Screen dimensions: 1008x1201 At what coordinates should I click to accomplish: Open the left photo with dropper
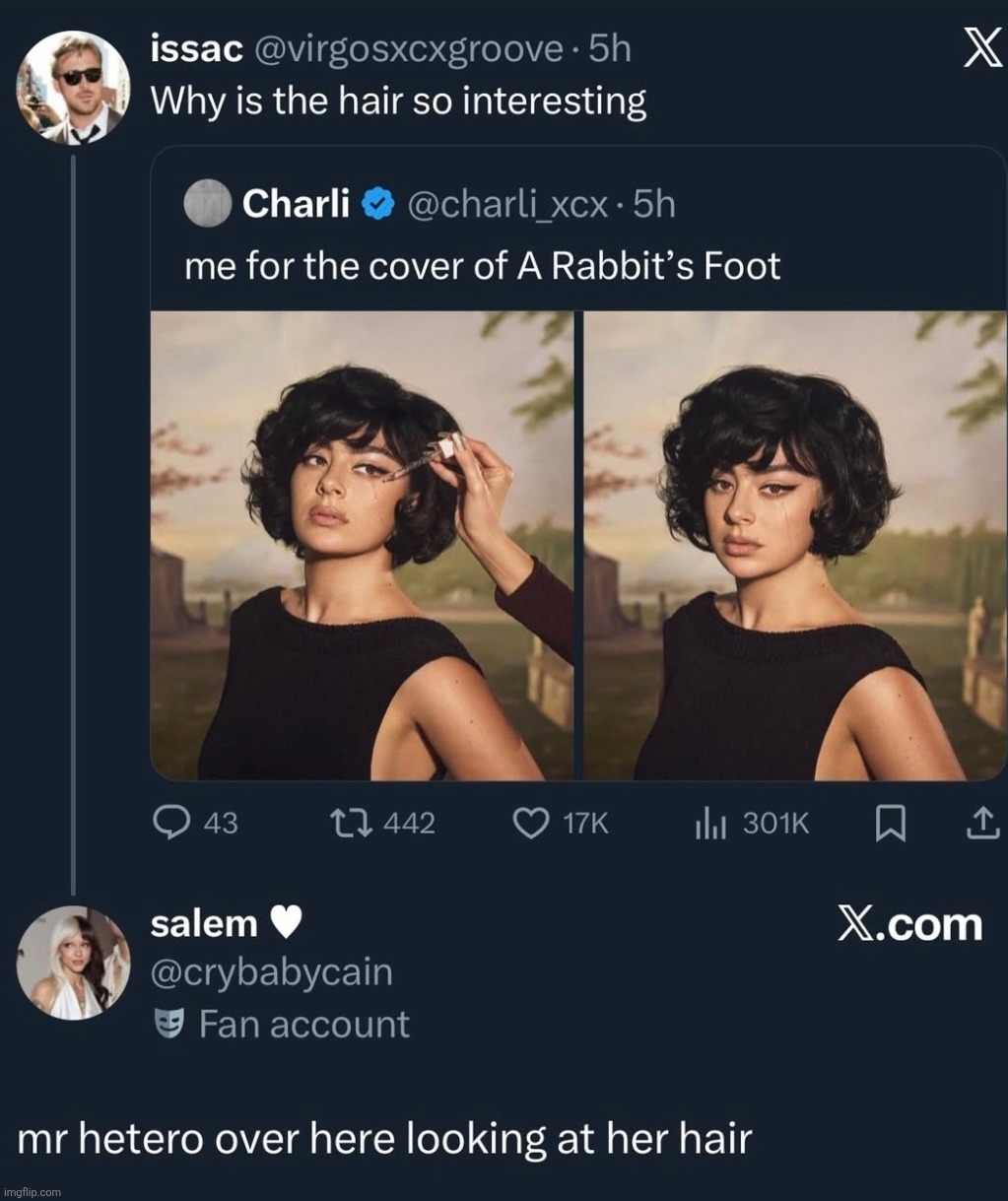[362, 545]
